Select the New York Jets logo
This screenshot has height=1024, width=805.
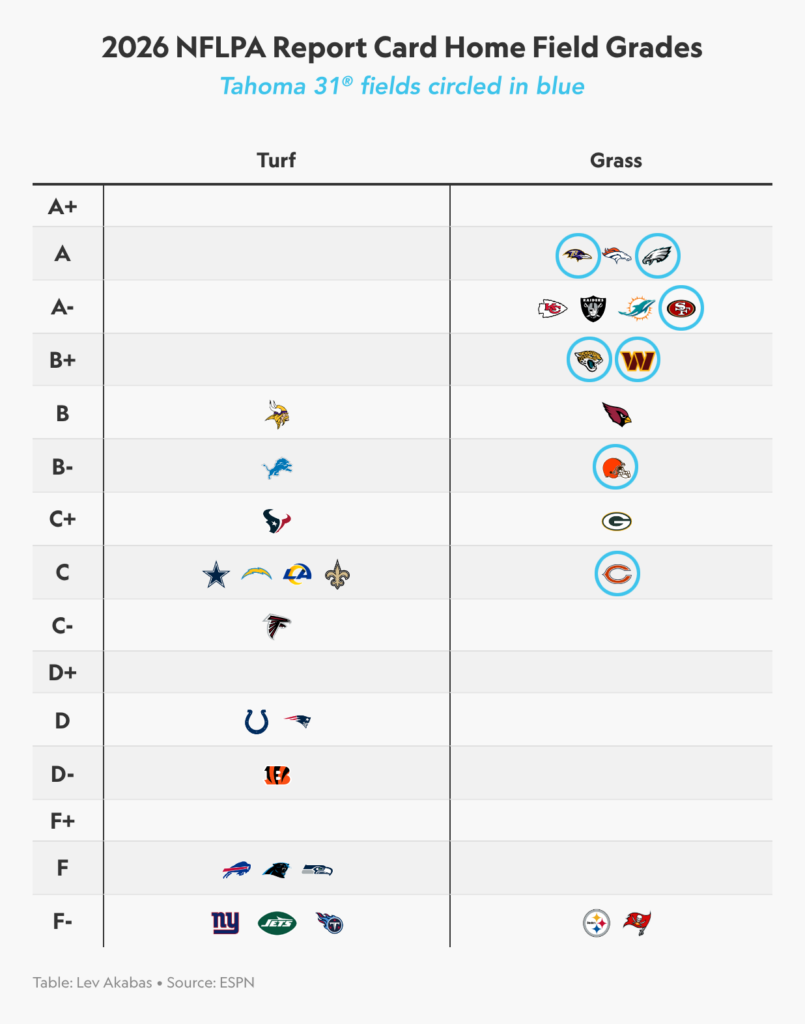pos(277,923)
